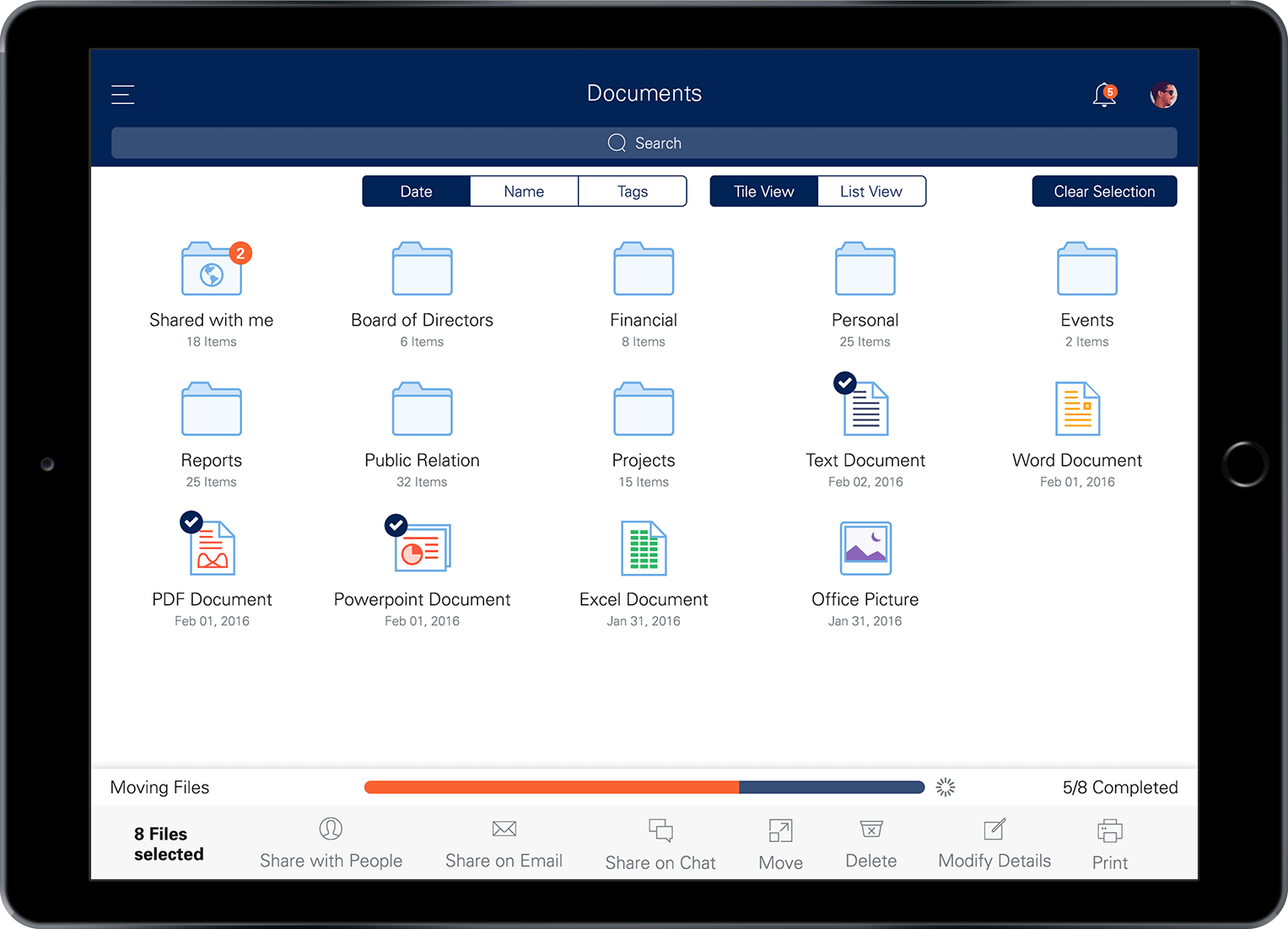
Task: Tap Share on Chat bubbles icon
Action: tap(660, 830)
